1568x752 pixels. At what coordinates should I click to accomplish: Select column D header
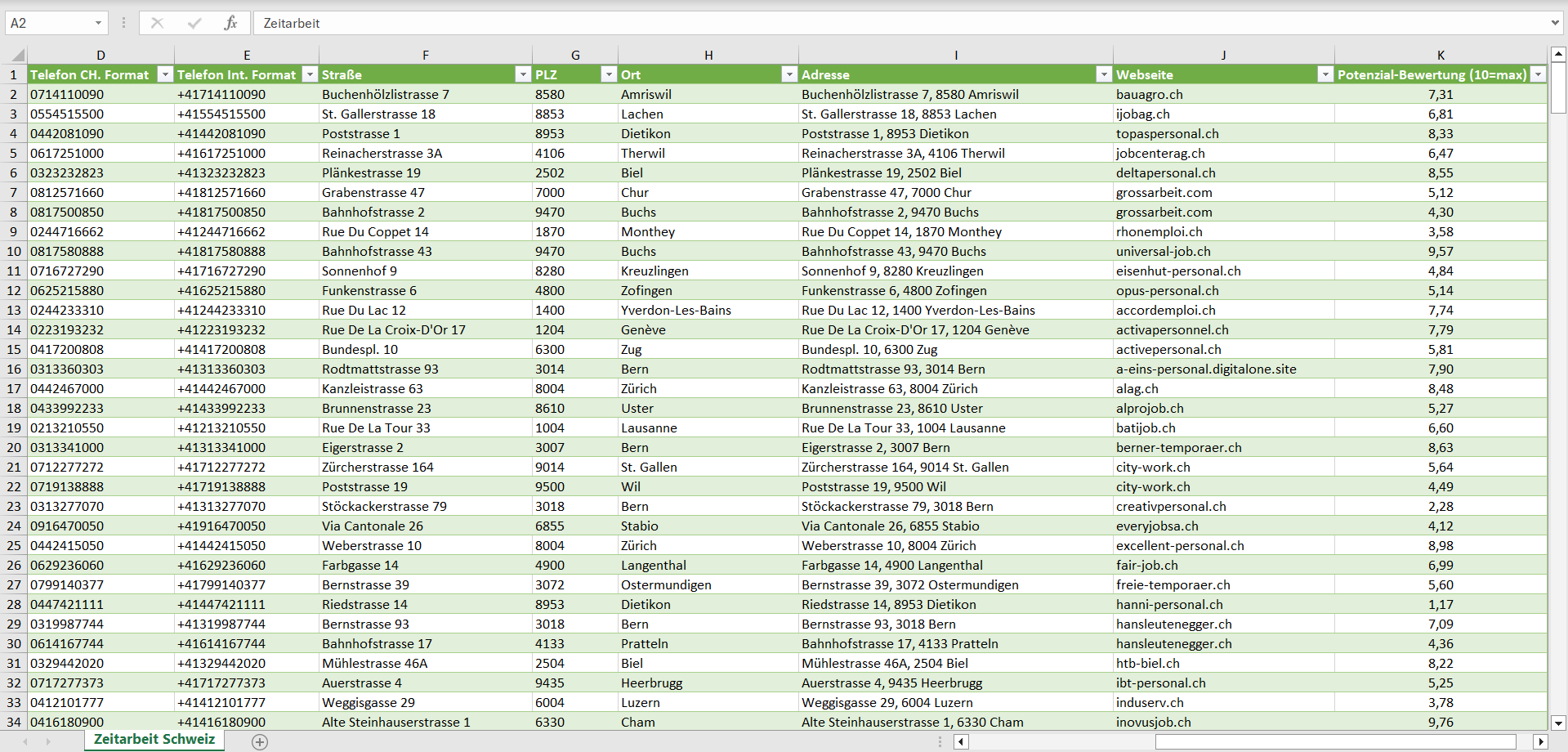click(x=101, y=56)
